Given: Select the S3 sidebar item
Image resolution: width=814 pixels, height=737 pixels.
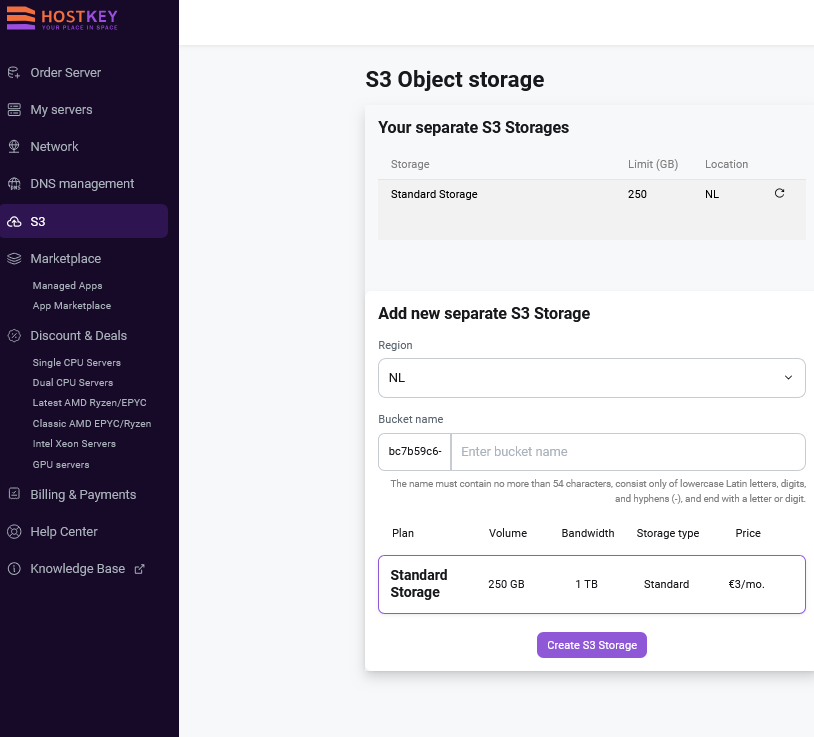Looking at the screenshot, I should (x=84, y=222).
